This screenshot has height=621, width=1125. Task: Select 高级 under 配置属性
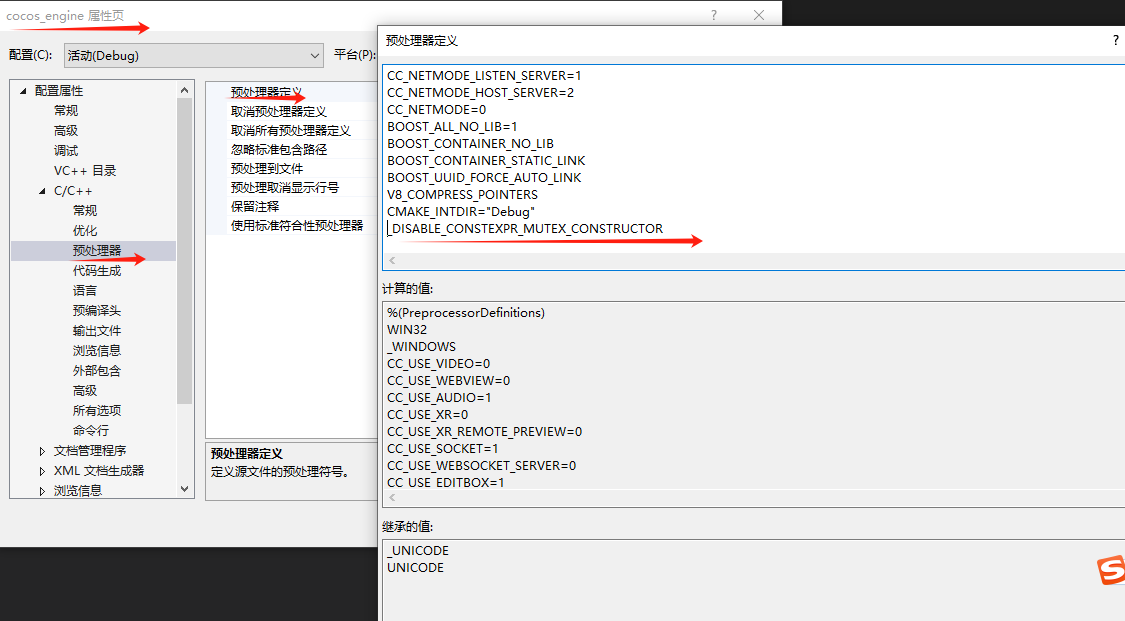point(66,131)
